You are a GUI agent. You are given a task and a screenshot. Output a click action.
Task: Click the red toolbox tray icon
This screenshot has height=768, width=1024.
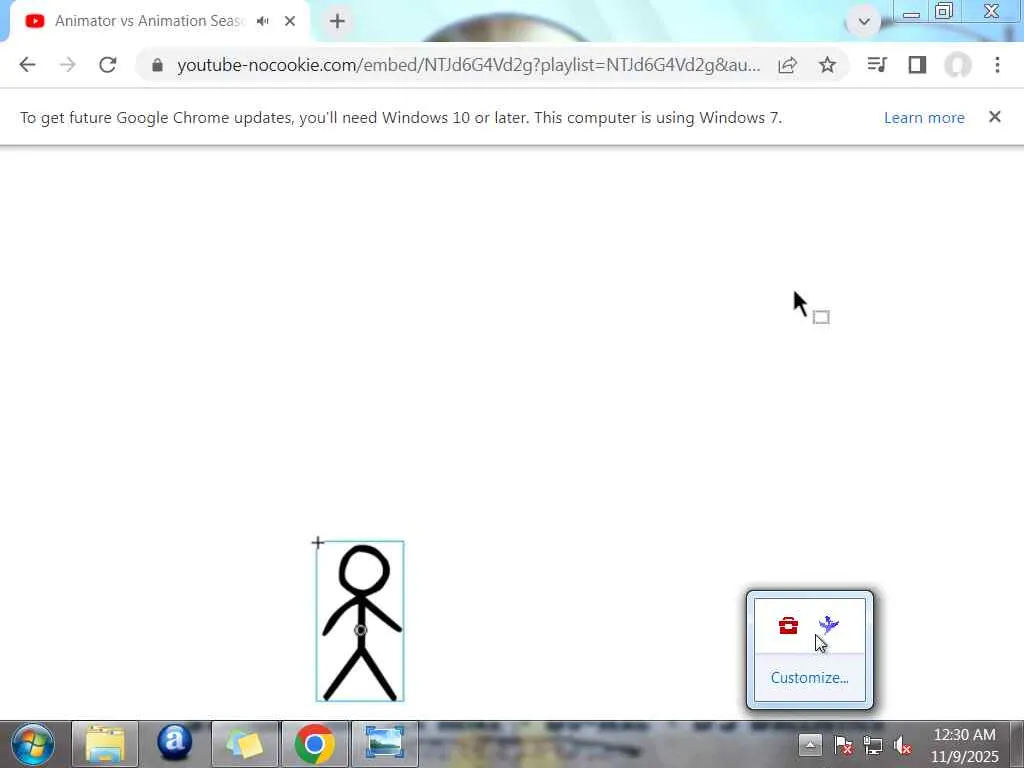(x=788, y=626)
